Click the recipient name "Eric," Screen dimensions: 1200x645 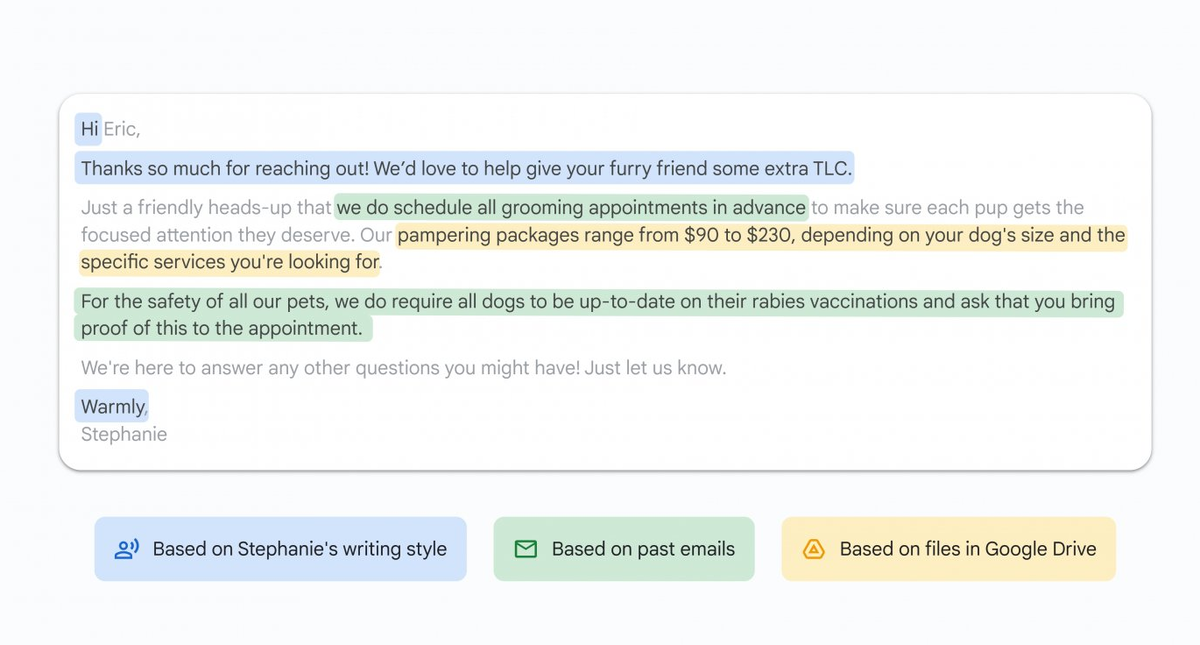122,129
